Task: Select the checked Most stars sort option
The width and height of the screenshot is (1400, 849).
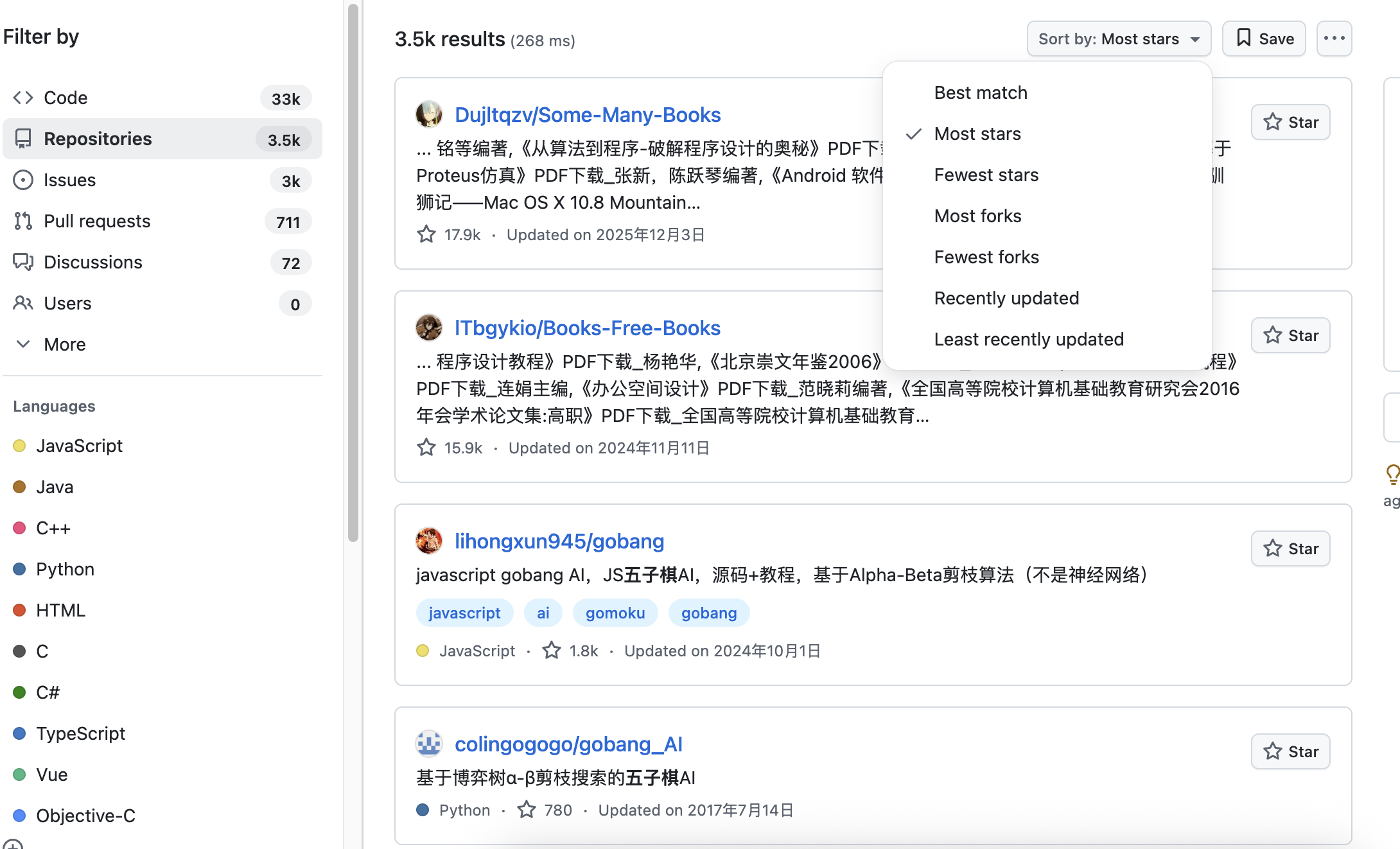Action: (x=1047, y=134)
